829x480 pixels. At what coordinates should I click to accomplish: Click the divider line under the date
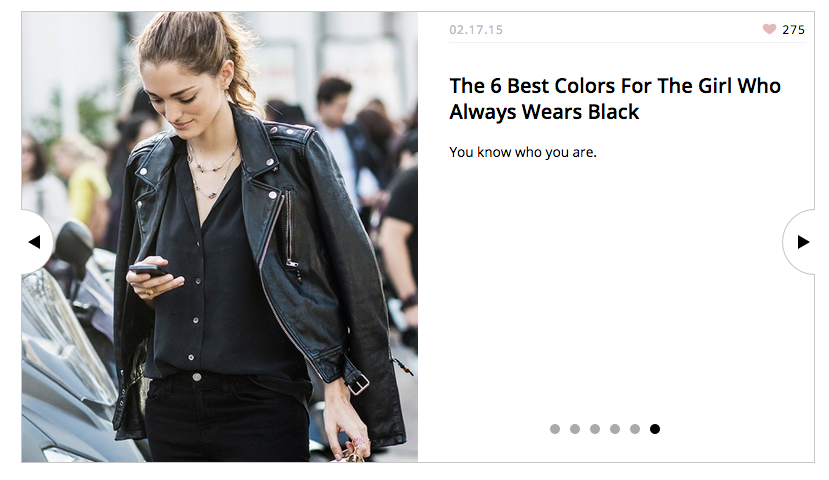pyautogui.click(x=627, y=42)
